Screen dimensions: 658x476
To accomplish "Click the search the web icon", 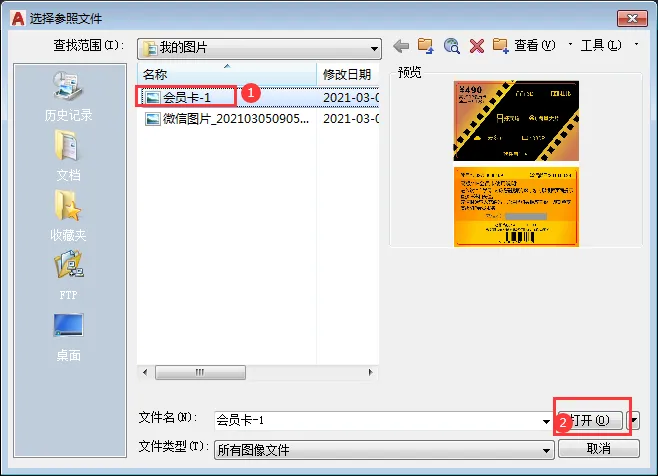I will [452, 45].
